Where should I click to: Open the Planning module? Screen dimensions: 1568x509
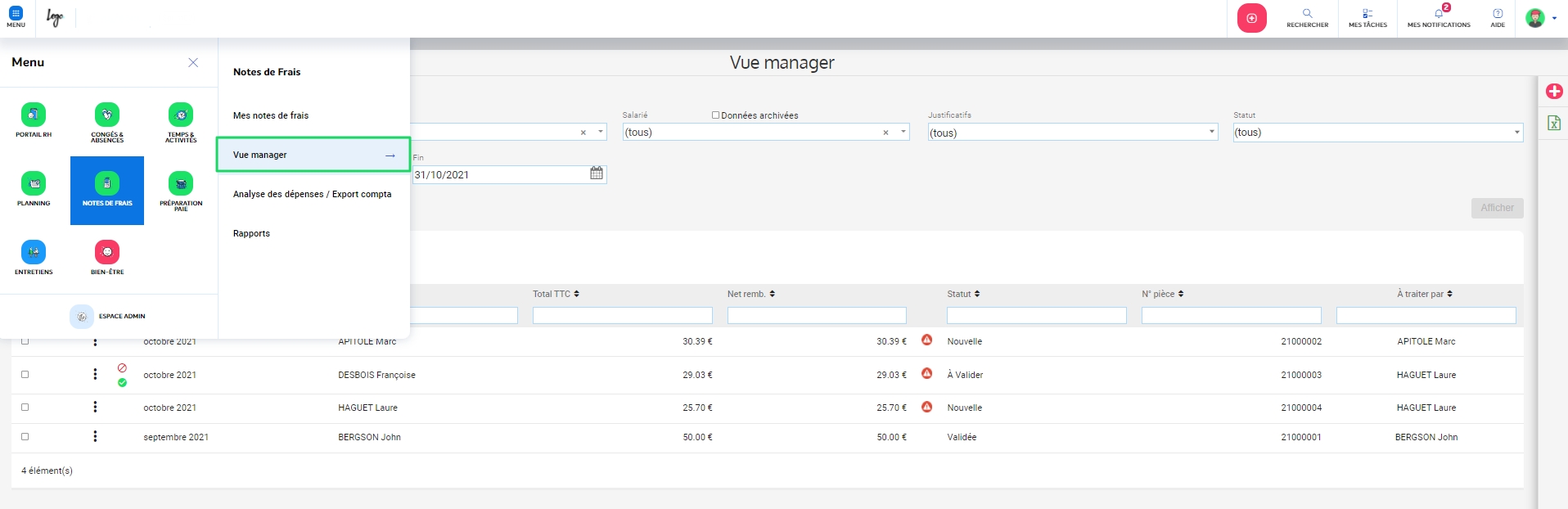[x=34, y=190]
